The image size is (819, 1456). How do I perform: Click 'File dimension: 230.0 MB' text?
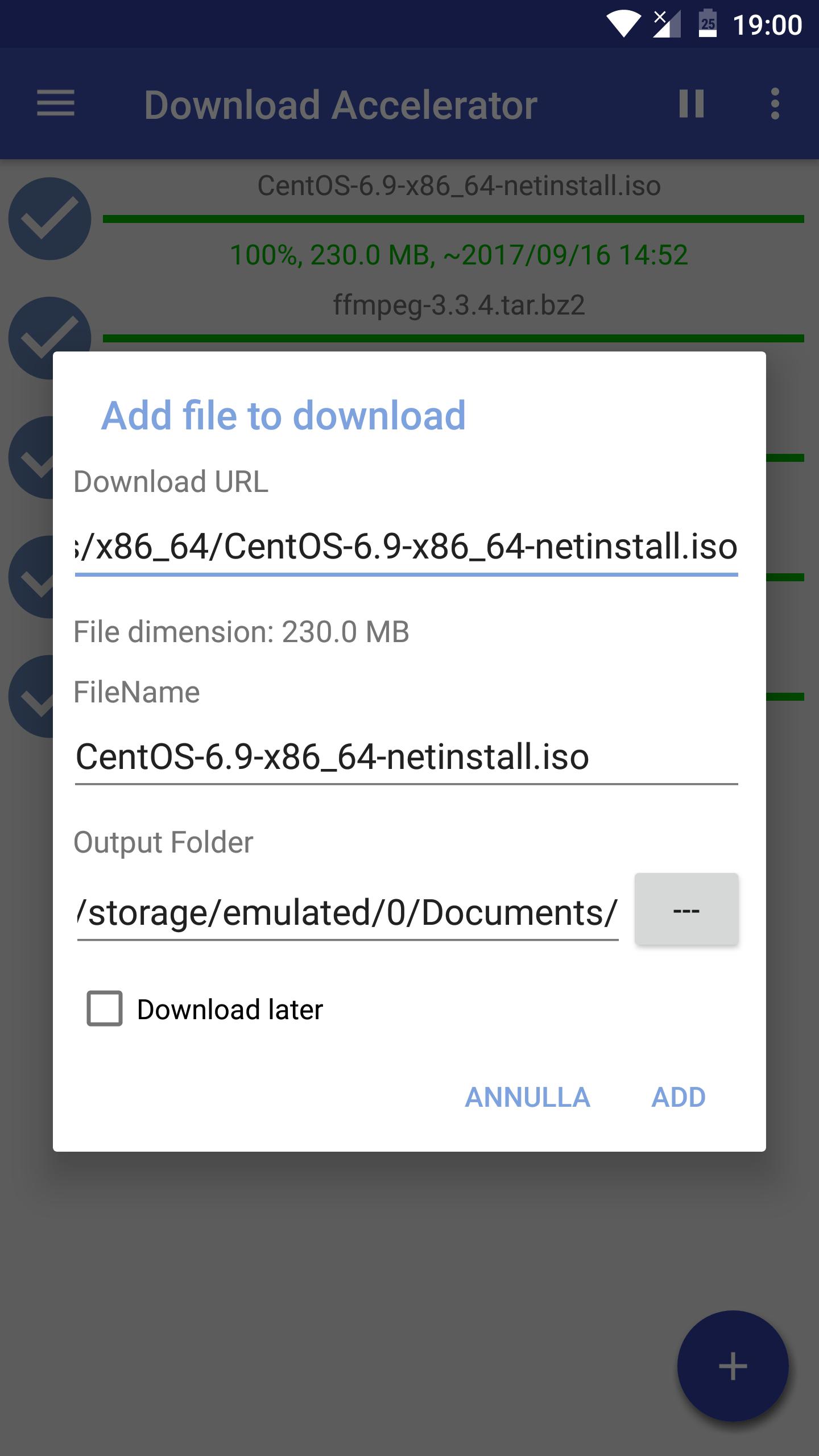click(241, 632)
